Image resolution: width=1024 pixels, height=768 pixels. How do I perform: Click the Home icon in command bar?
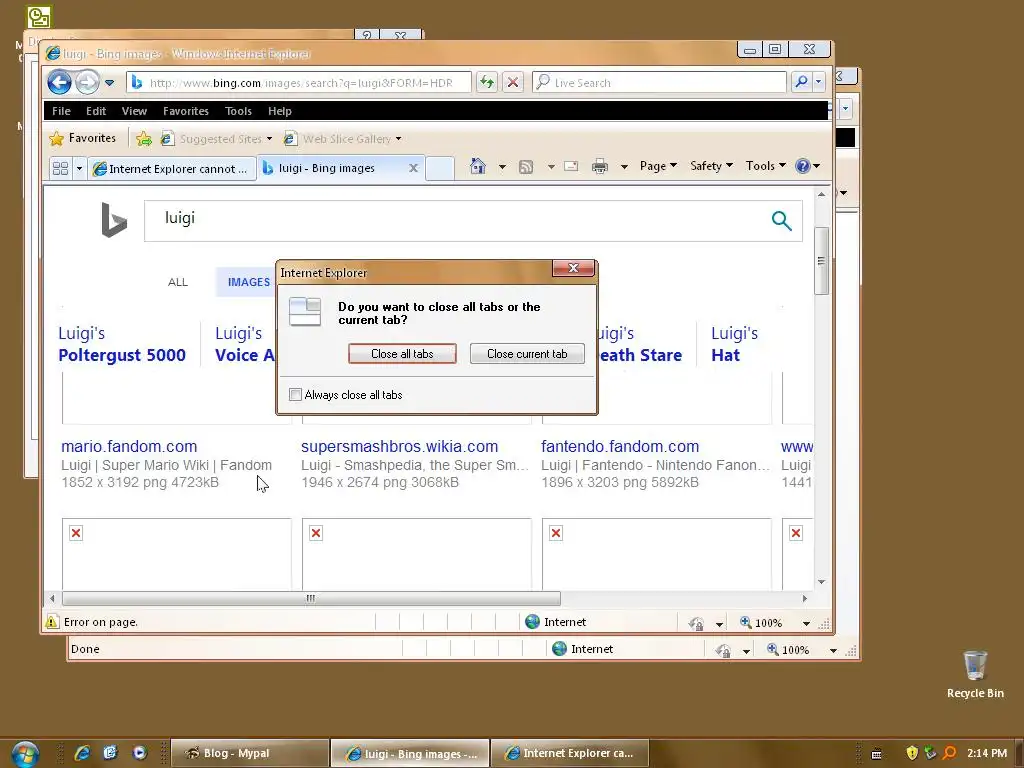[x=478, y=167]
